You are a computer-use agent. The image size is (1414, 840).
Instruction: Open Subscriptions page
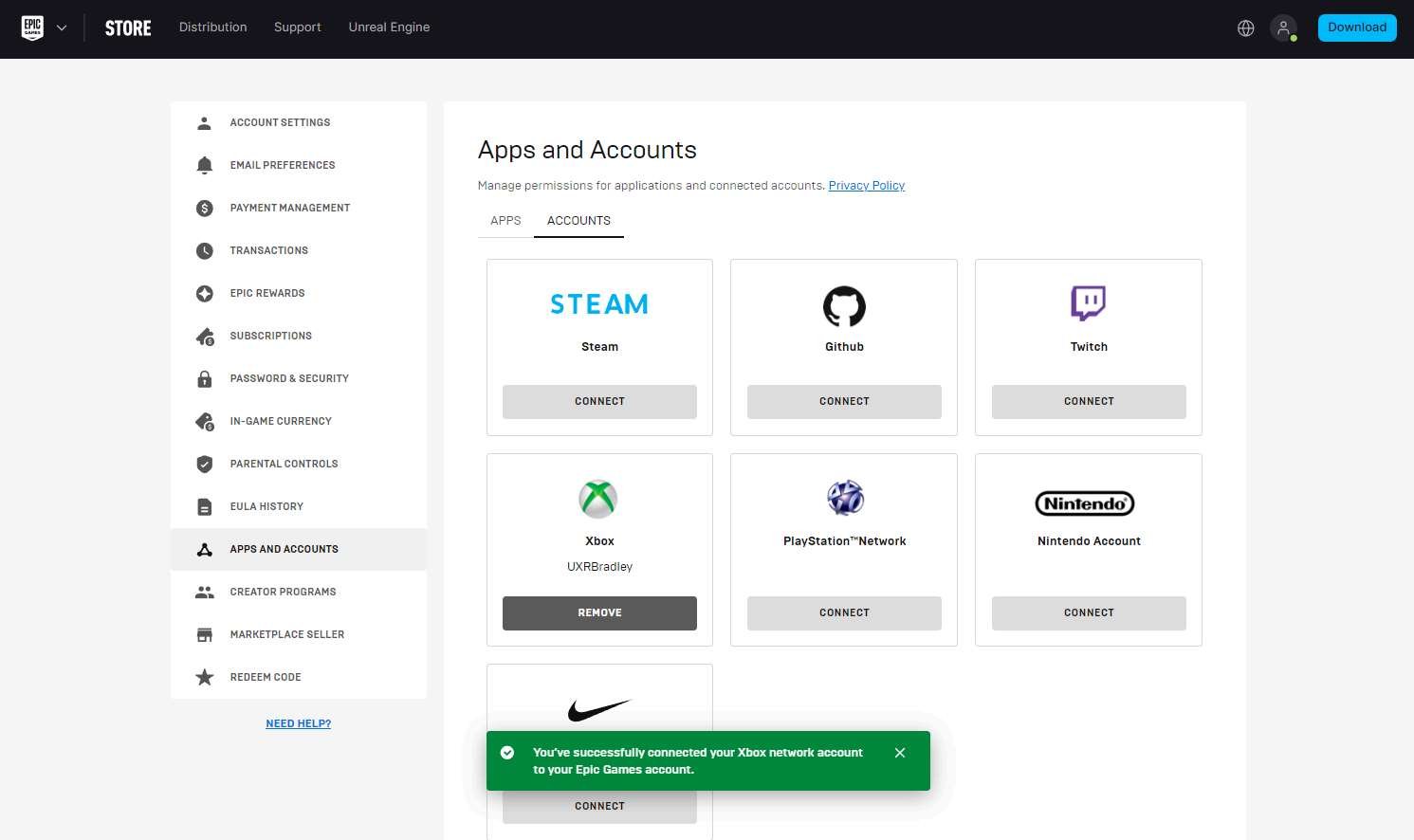[x=299, y=337]
